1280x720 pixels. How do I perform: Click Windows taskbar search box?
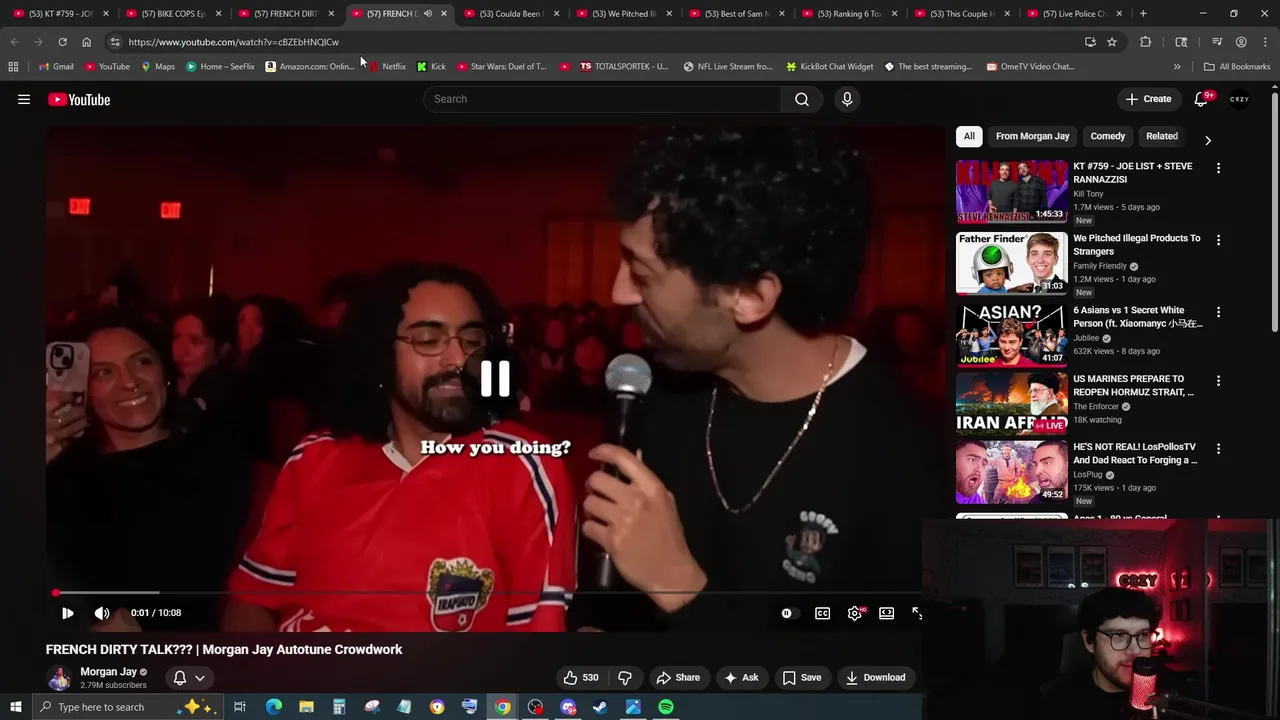(128, 707)
